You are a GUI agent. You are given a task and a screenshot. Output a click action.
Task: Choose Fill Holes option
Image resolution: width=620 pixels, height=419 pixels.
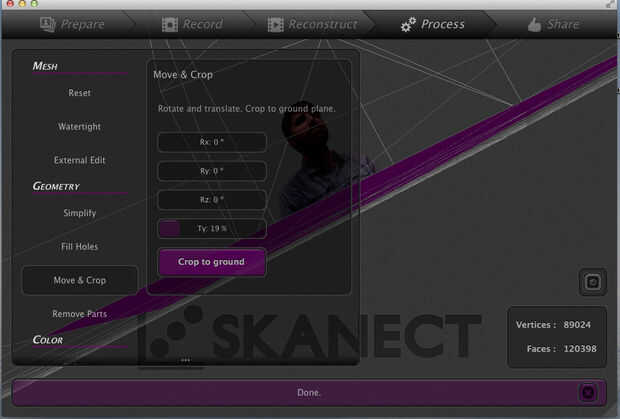click(x=79, y=247)
